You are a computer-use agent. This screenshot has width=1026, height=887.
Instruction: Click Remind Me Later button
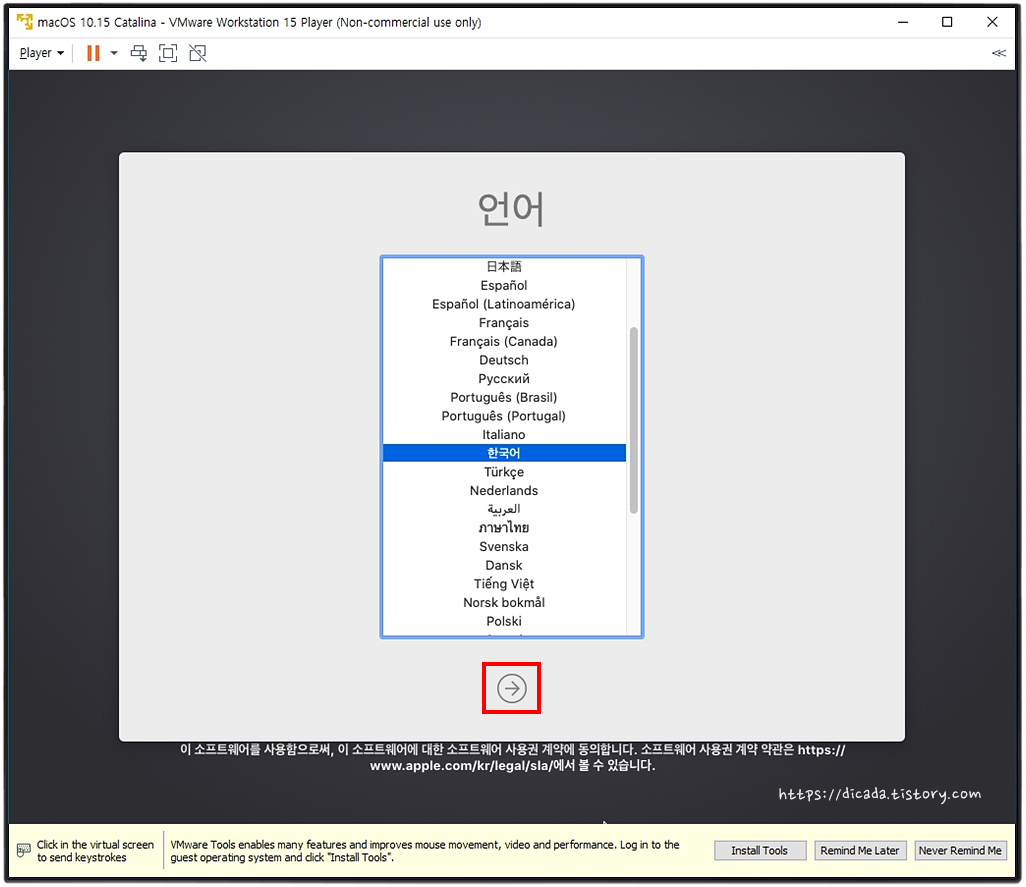coord(860,850)
